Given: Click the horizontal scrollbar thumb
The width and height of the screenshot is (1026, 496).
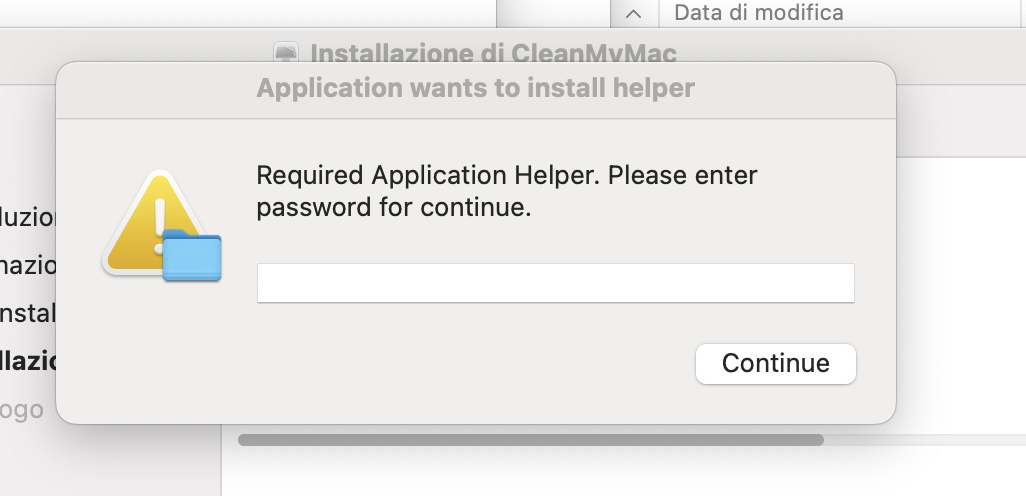Looking at the screenshot, I should tap(531, 440).
